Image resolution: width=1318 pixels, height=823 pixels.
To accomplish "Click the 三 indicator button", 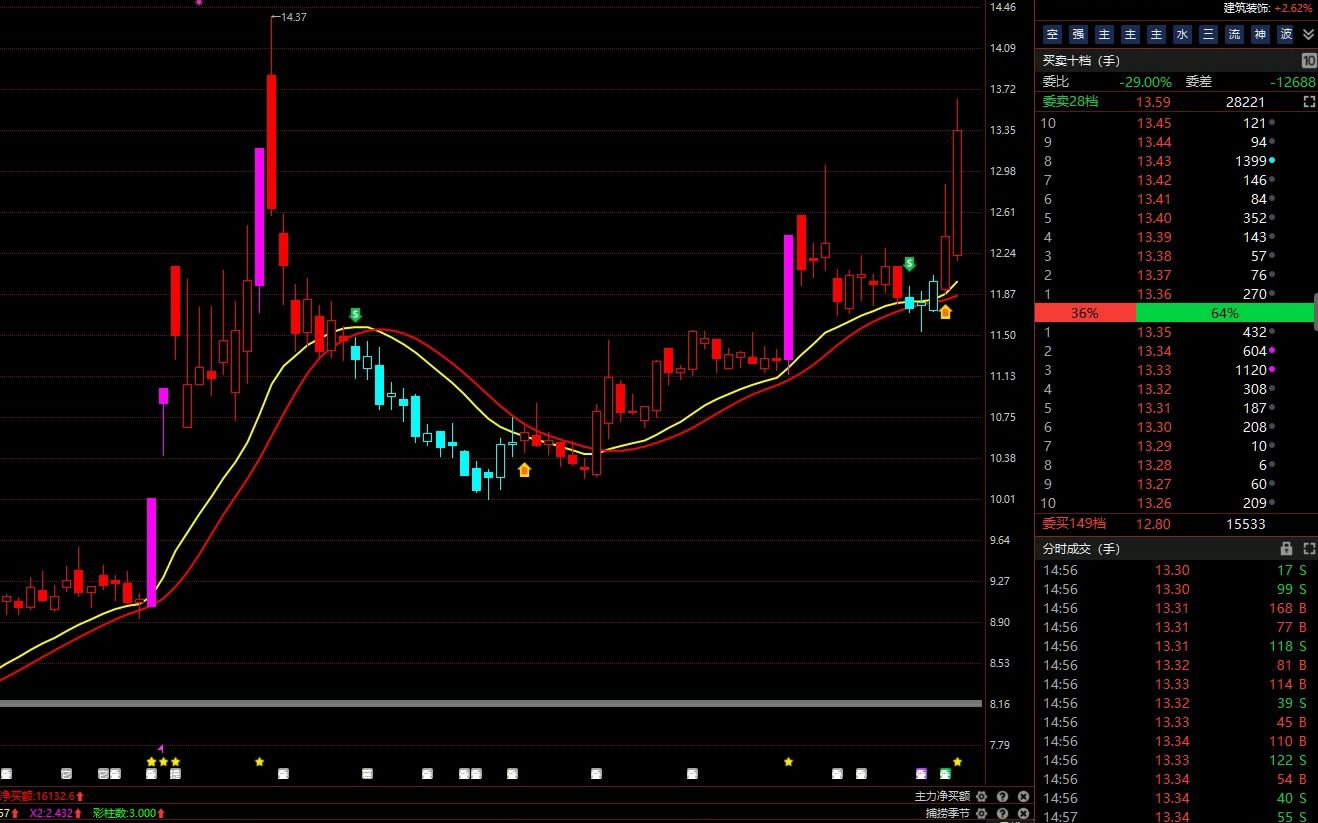I will [x=1208, y=34].
